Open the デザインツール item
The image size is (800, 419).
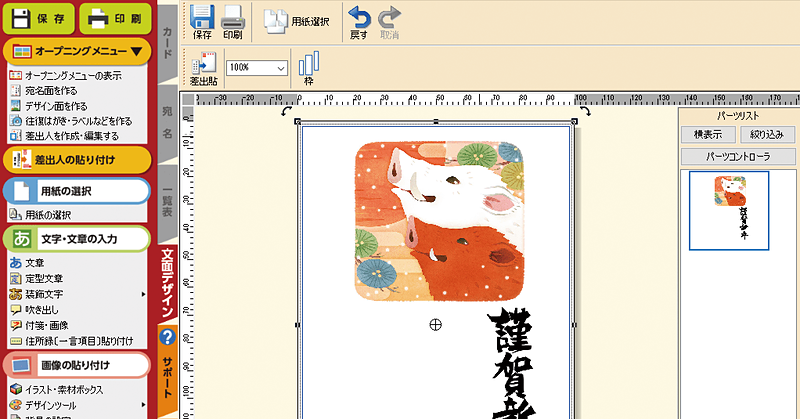click(x=43, y=405)
